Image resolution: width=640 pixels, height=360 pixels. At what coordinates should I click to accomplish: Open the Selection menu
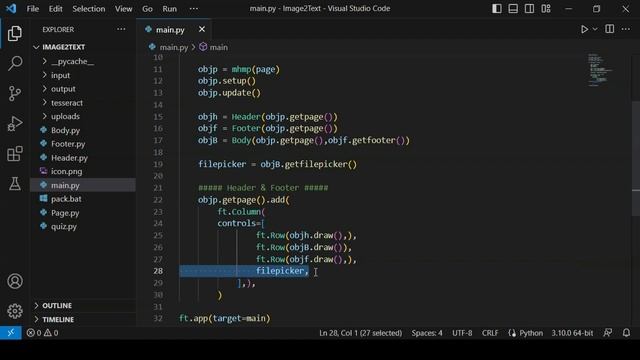tap(89, 9)
